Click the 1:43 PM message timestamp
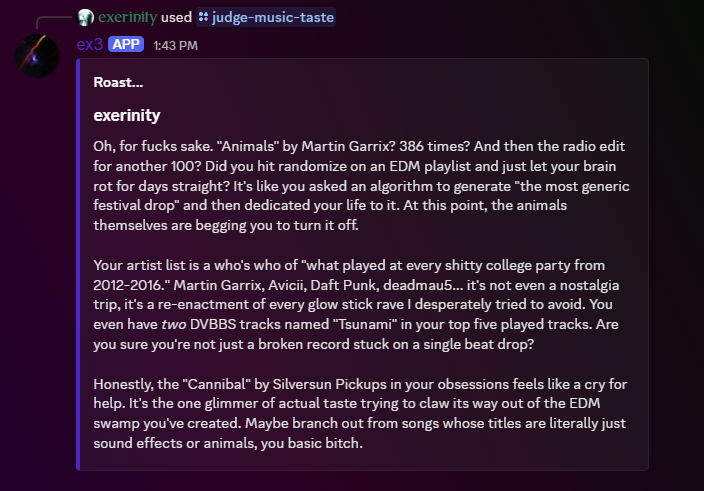This screenshot has height=491, width=704. pos(175,45)
